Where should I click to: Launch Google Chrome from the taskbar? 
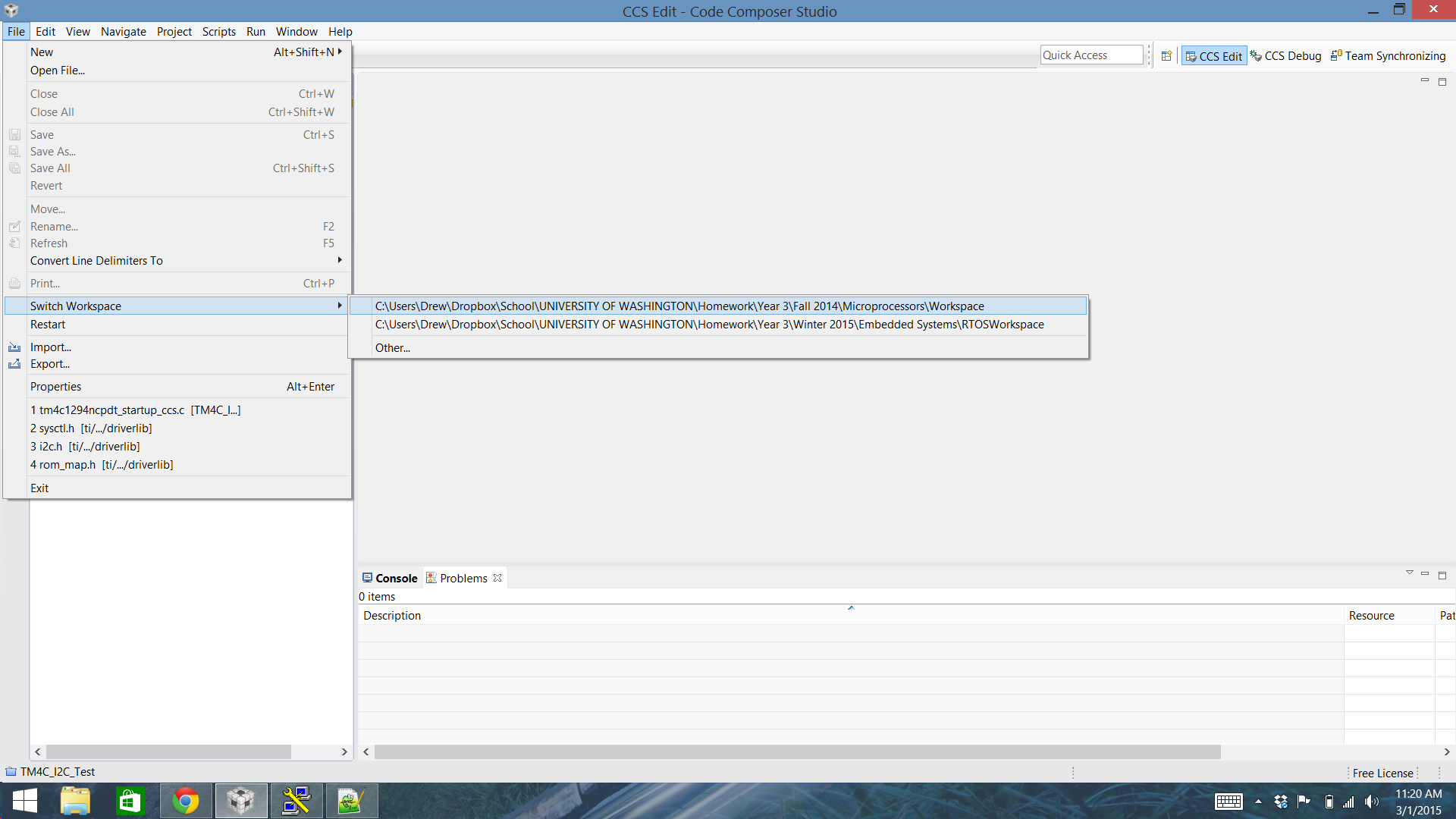(186, 800)
